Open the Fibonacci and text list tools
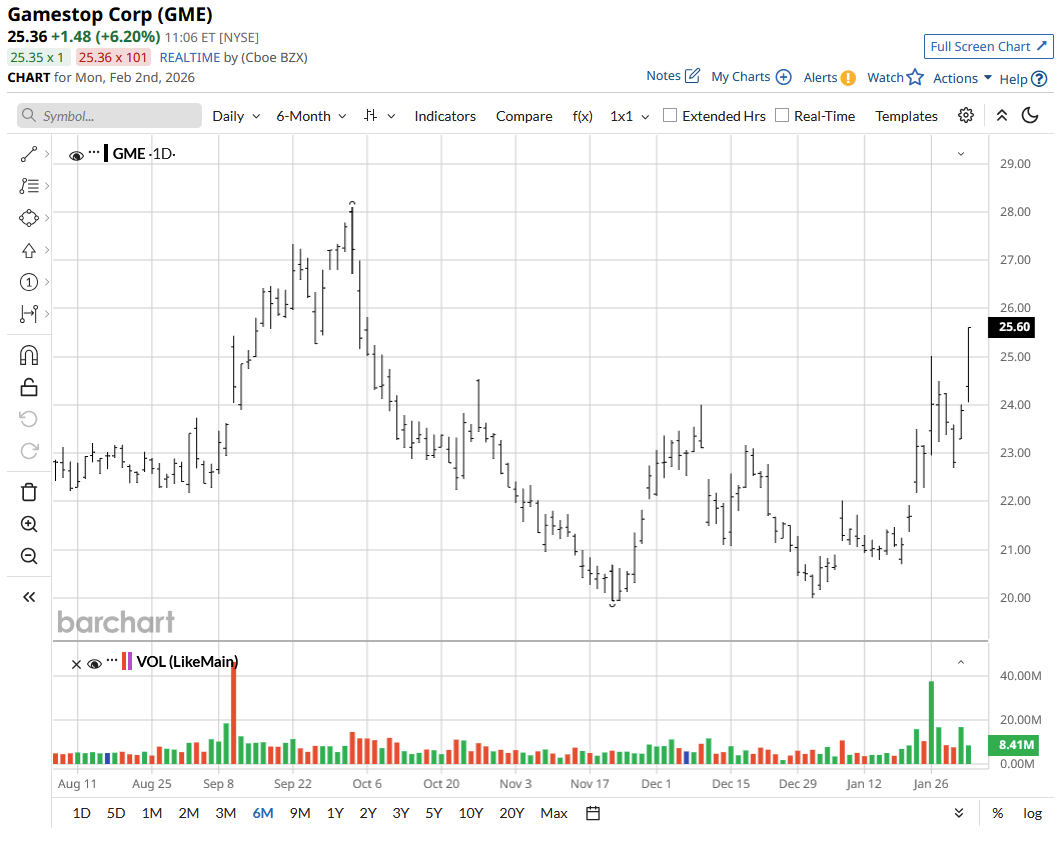The image size is (1057, 847). [29, 185]
